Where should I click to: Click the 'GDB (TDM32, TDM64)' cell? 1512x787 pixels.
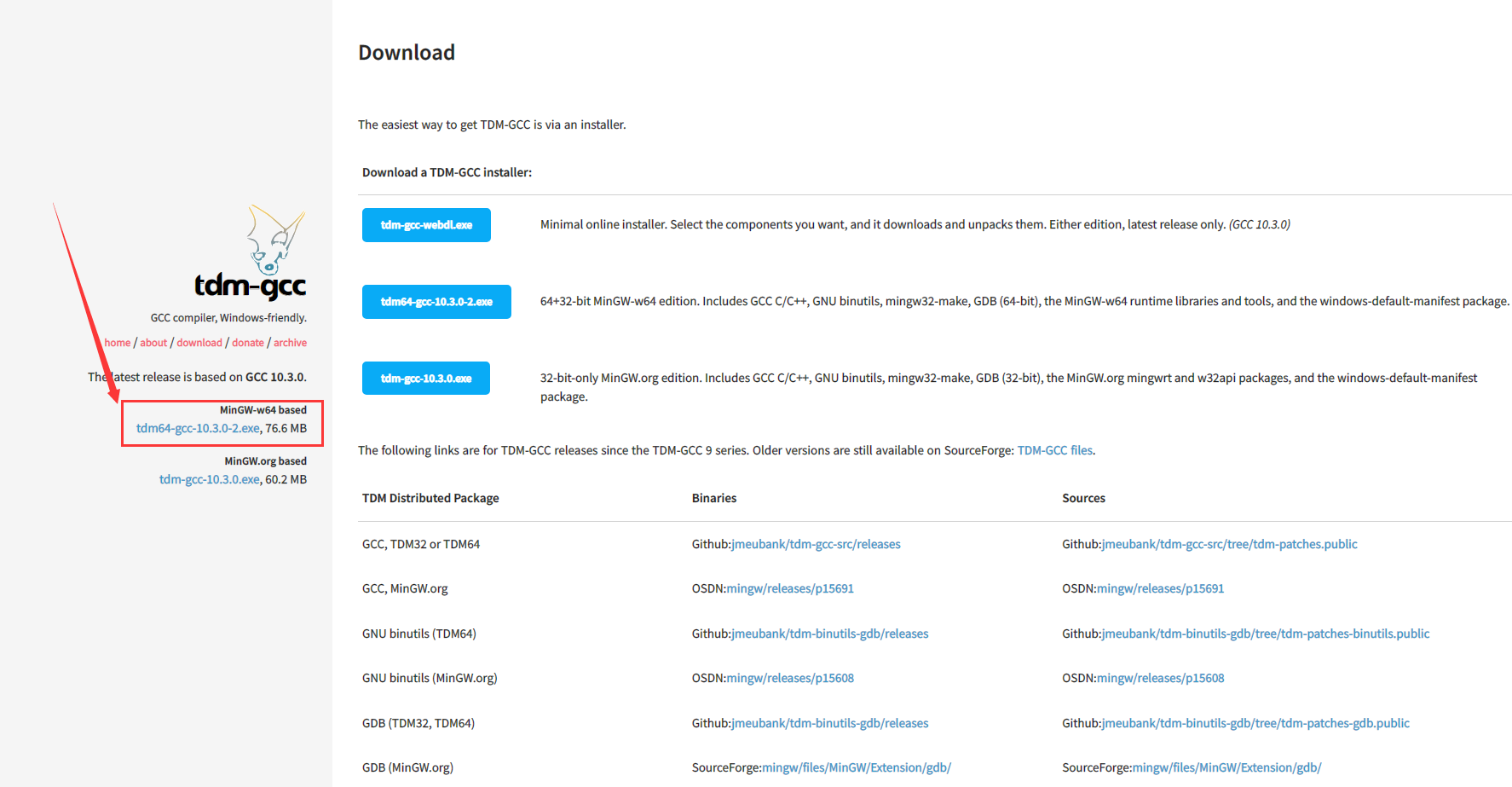pyautogui.click(x=418, y=723)
